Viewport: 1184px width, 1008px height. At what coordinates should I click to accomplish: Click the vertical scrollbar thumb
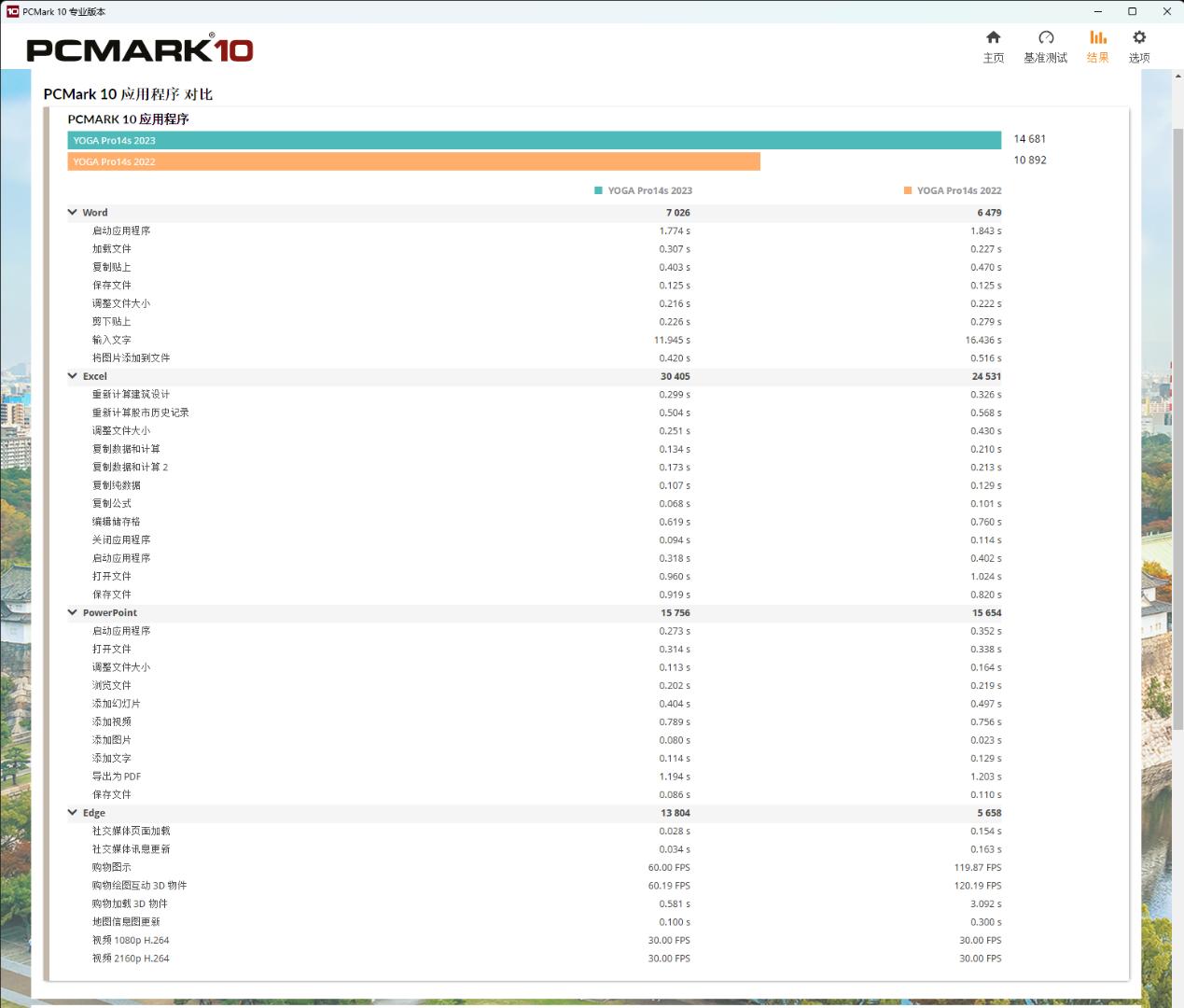click(1177, 429)
